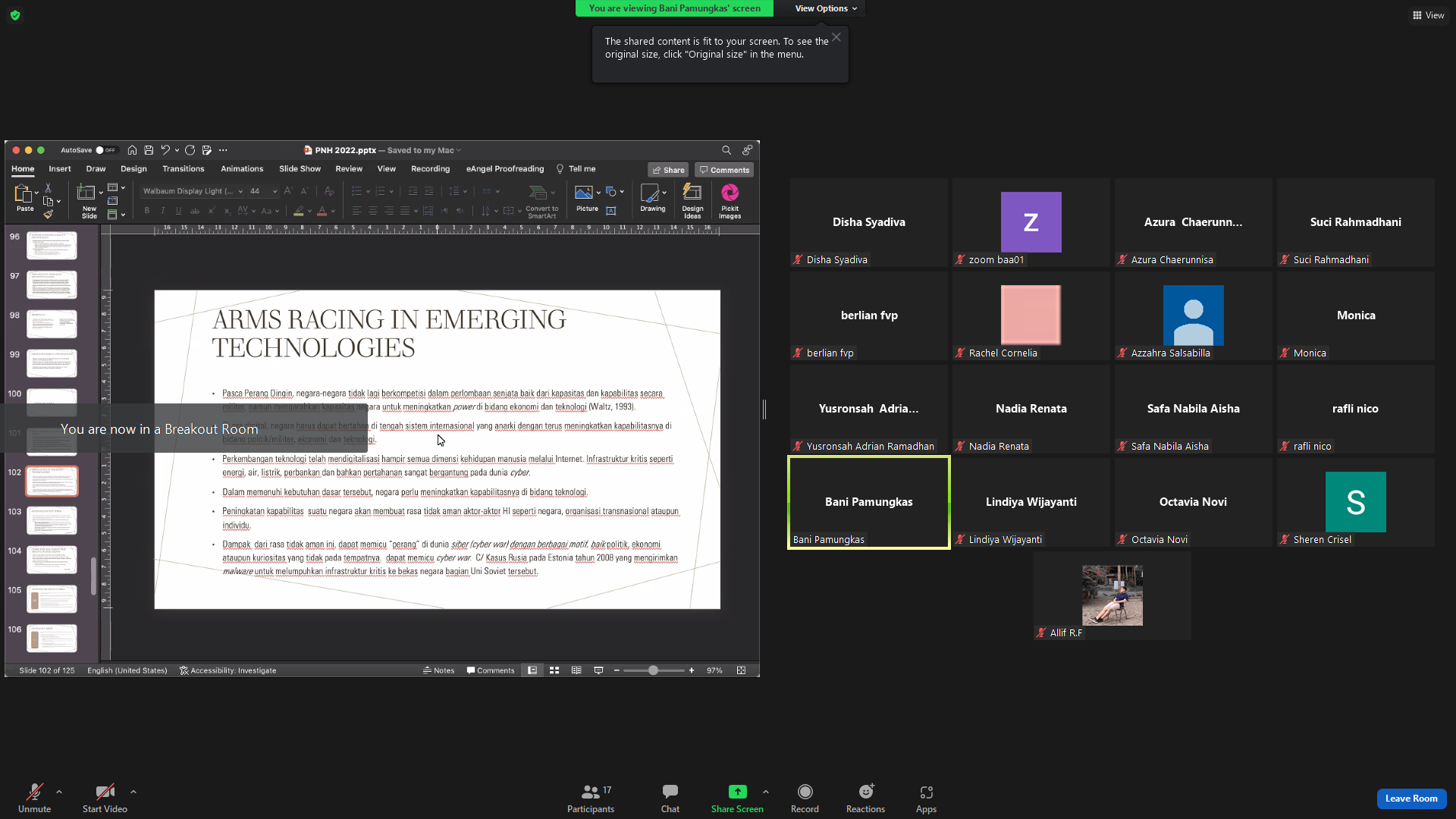Click the Format Painter brush icon
This screenshot has height=819, width=1456.
pyautogui.click(x=48, y=215)
